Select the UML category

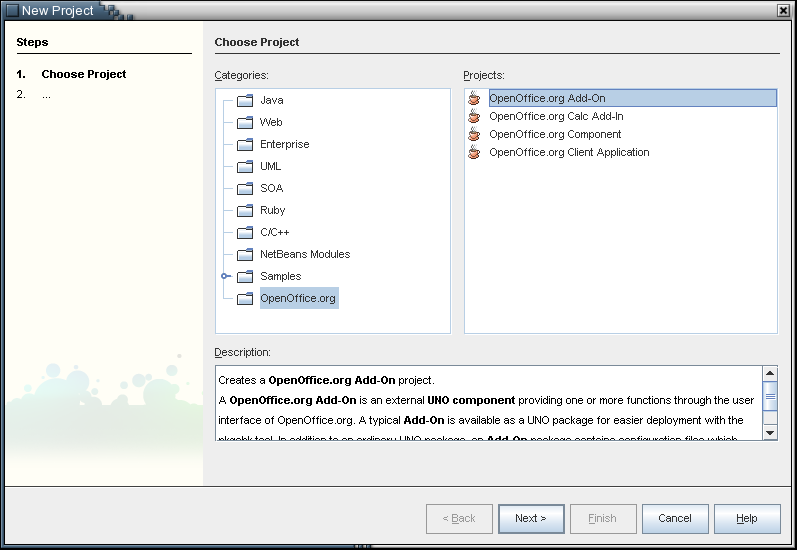[x=270, y=166]
